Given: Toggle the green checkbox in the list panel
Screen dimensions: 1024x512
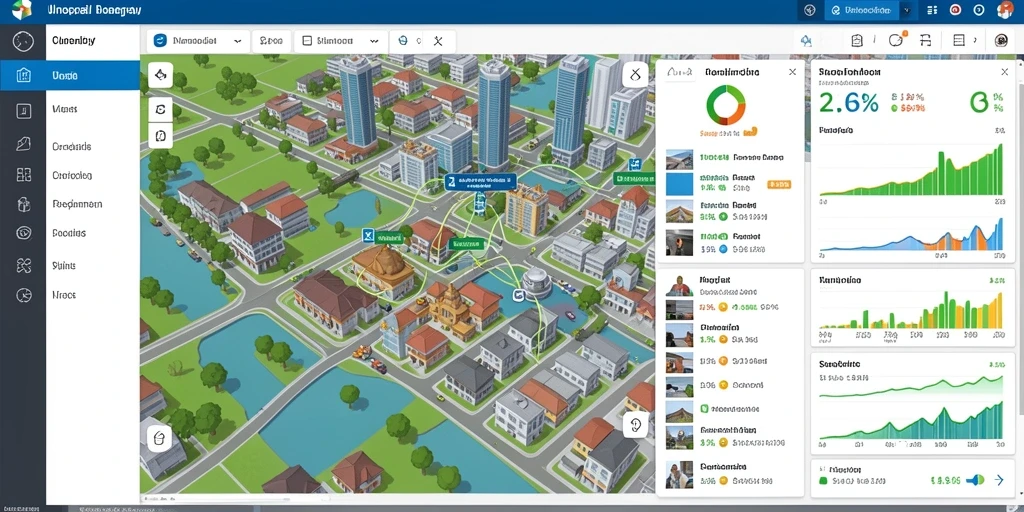Looking at the screenshot, I should click(x=705, y=409).
